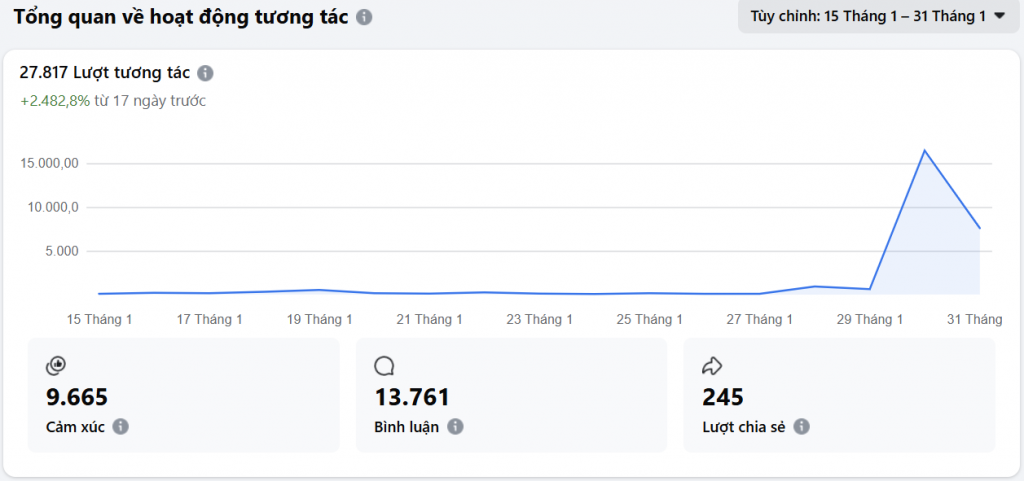Click info icon beside Cảm xúc
This screenshot has width=1024, height=481.
pos(120,426)
